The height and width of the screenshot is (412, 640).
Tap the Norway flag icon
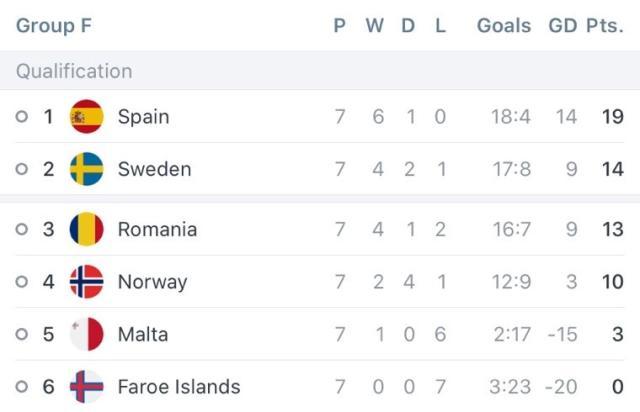[87, 282]
